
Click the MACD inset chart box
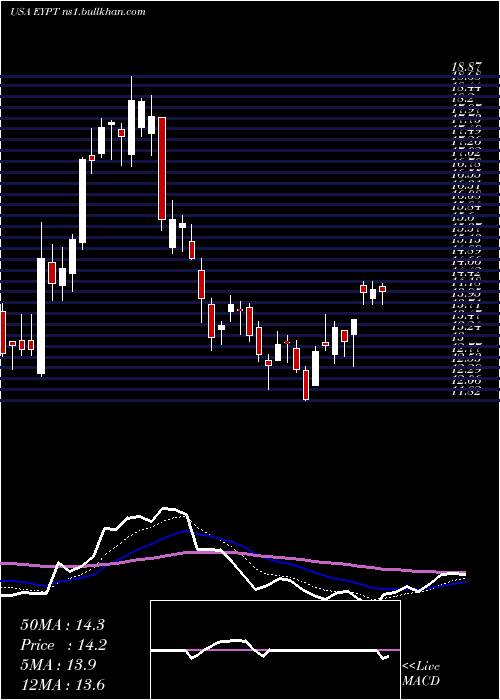275,650
